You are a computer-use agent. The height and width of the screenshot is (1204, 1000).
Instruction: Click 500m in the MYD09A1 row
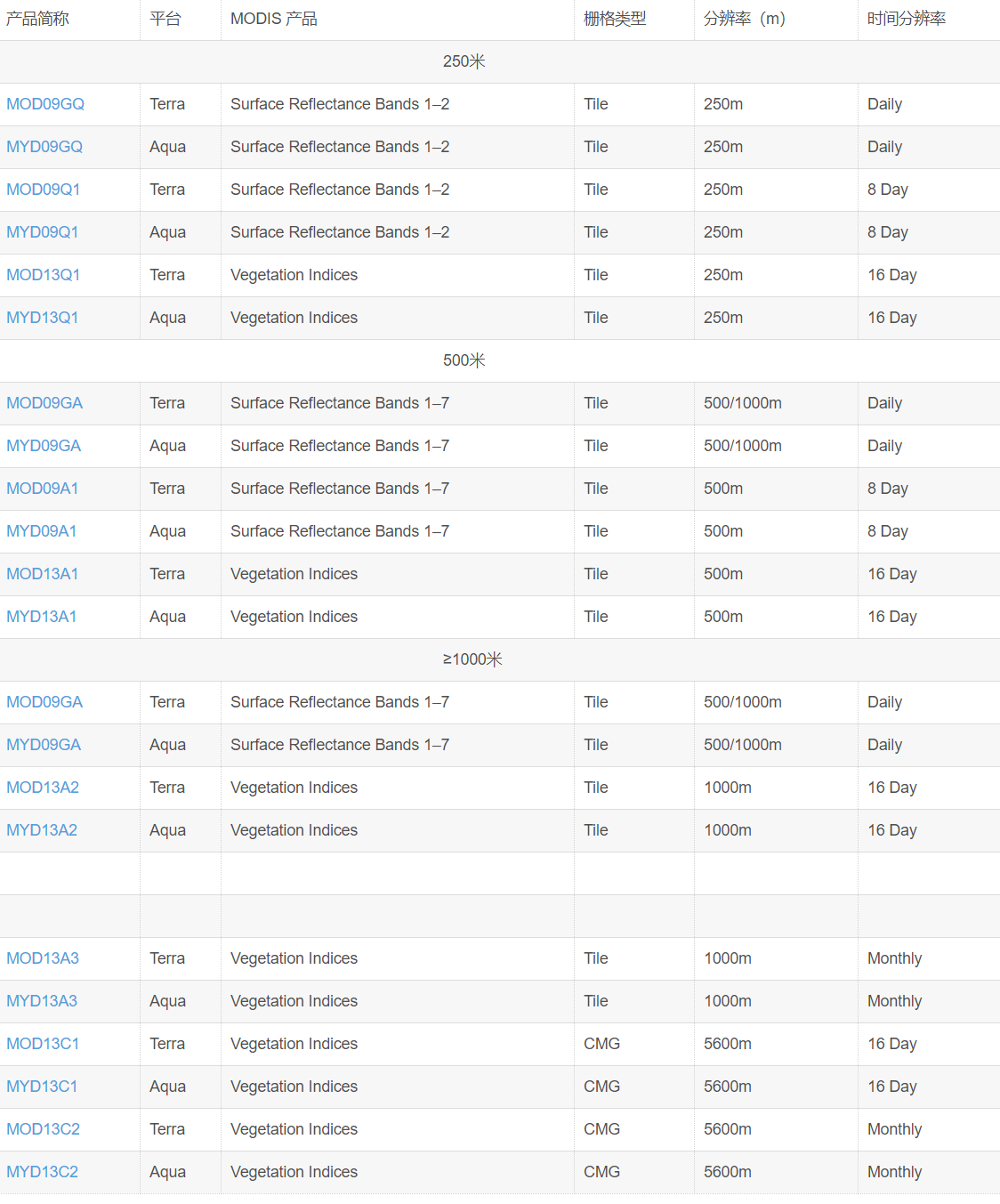(x=723, y=531)
